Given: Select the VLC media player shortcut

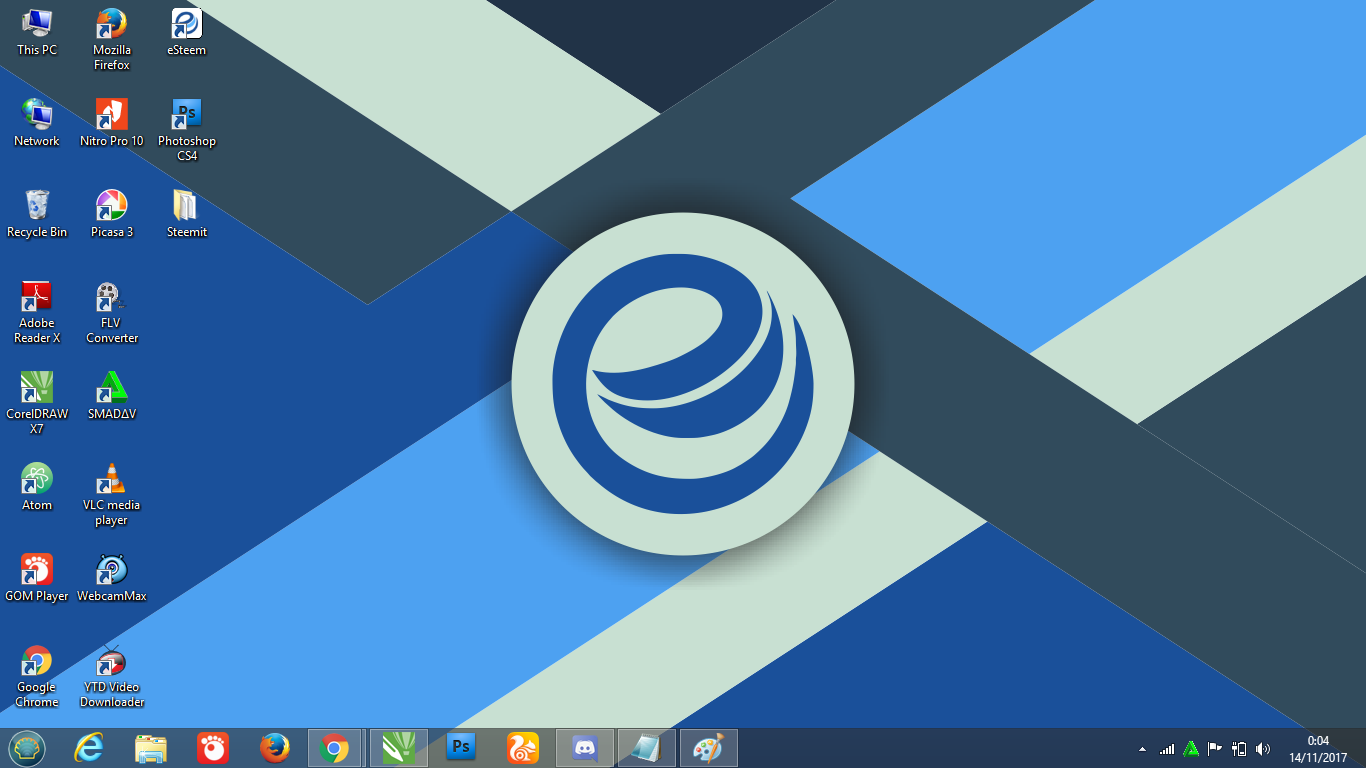Looking at the screenshot, I should coord(112,495).
